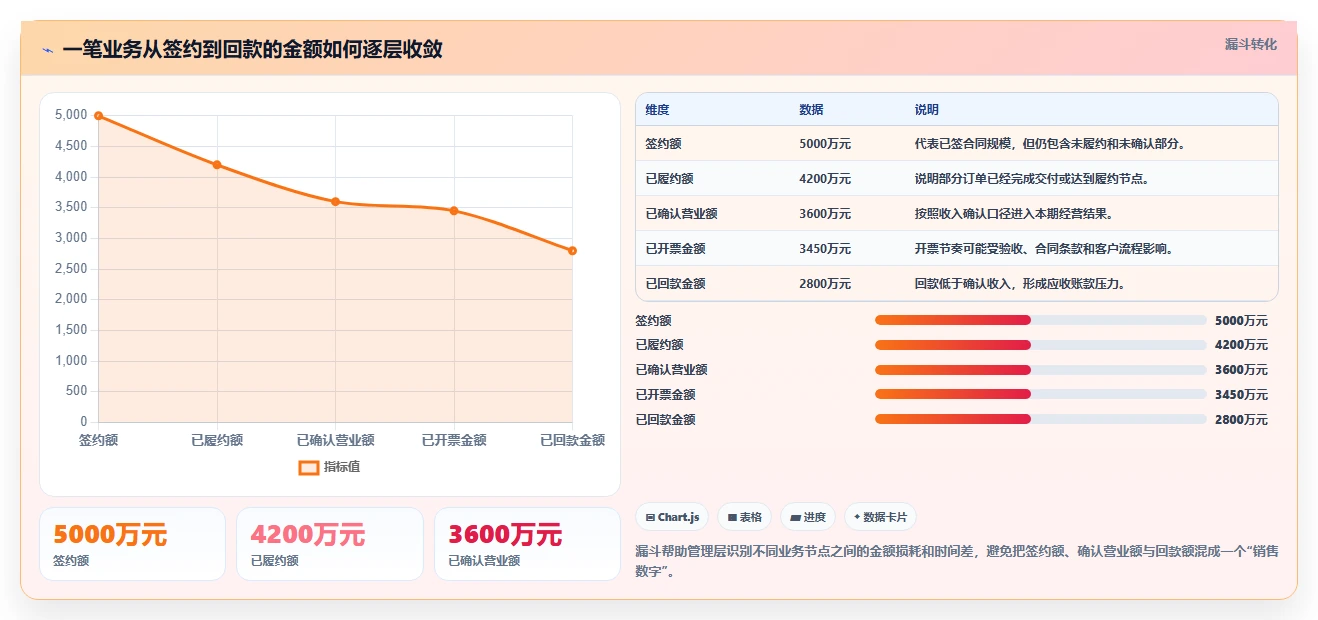This screenshot has height=620, width=1318.
Task: Click the chart data point for 已履约额
Action: coord(217,165)
